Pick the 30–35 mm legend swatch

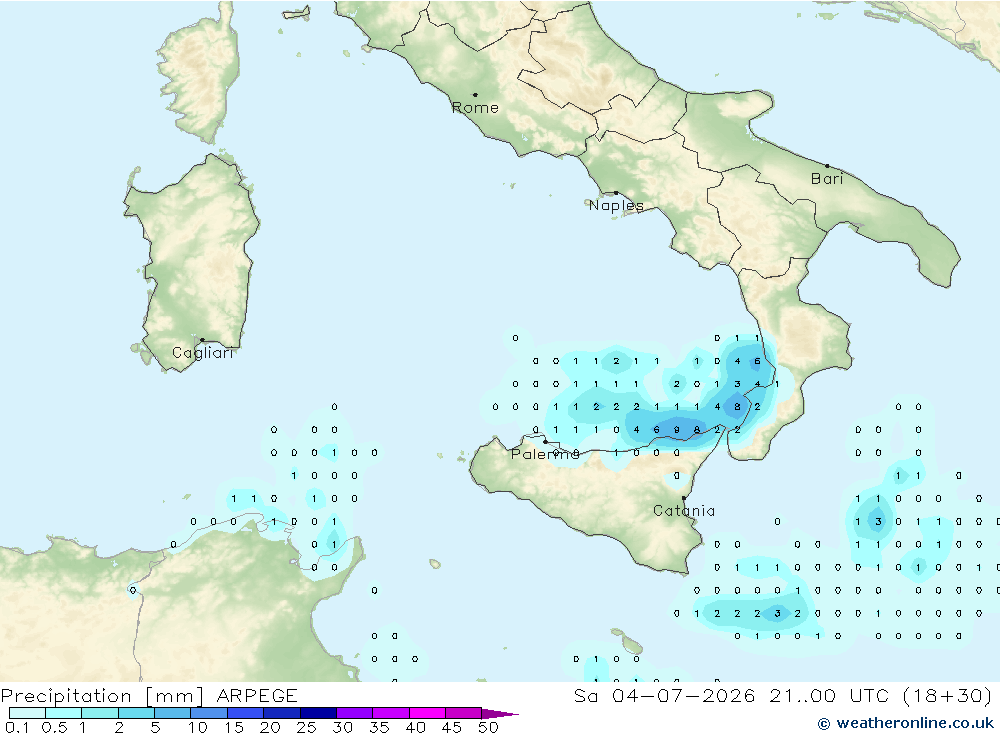tap(355, 713)
